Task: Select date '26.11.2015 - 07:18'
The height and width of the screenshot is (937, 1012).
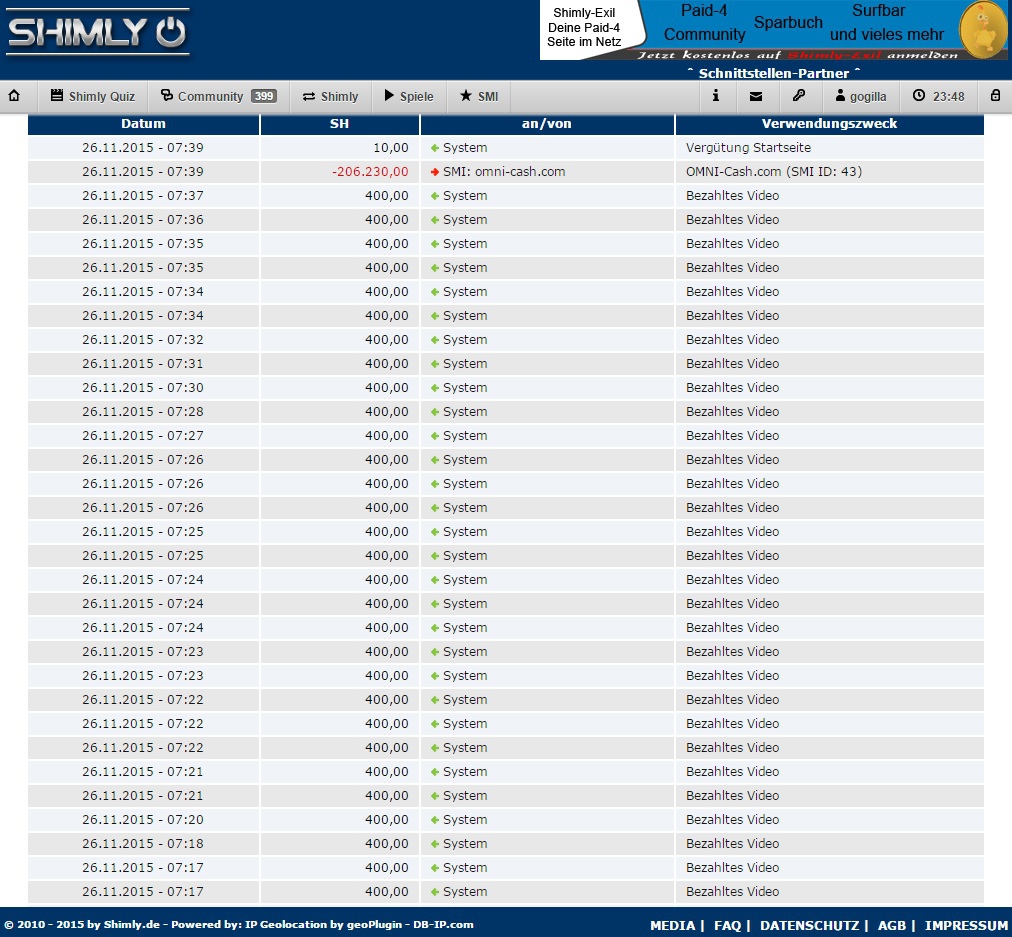Action: pos(143,843)
